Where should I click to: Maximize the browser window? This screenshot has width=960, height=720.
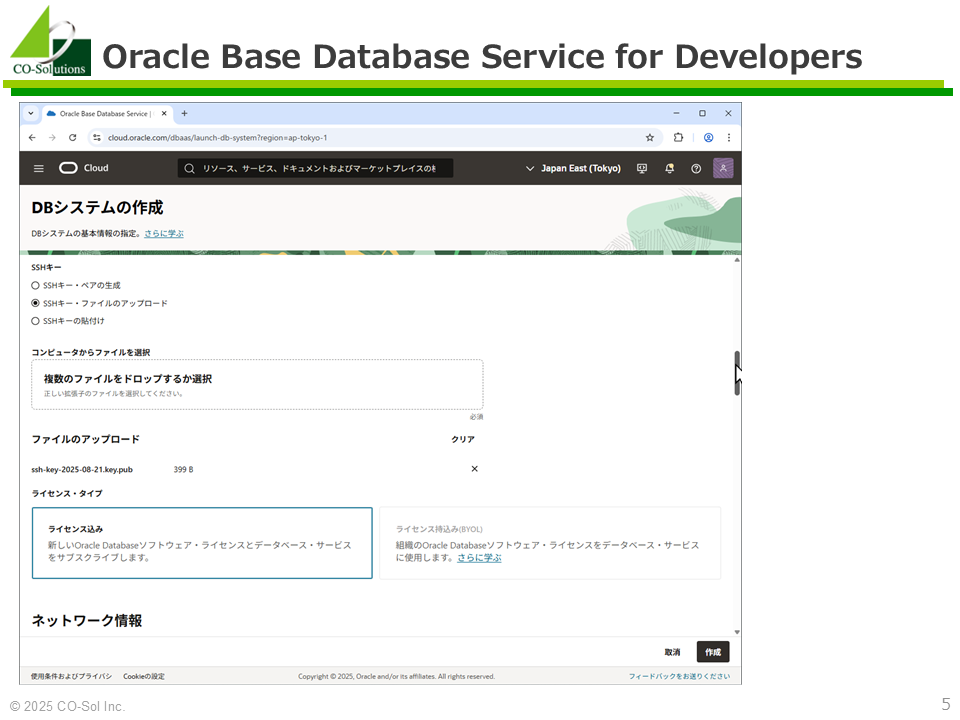[x=702, y=113]
